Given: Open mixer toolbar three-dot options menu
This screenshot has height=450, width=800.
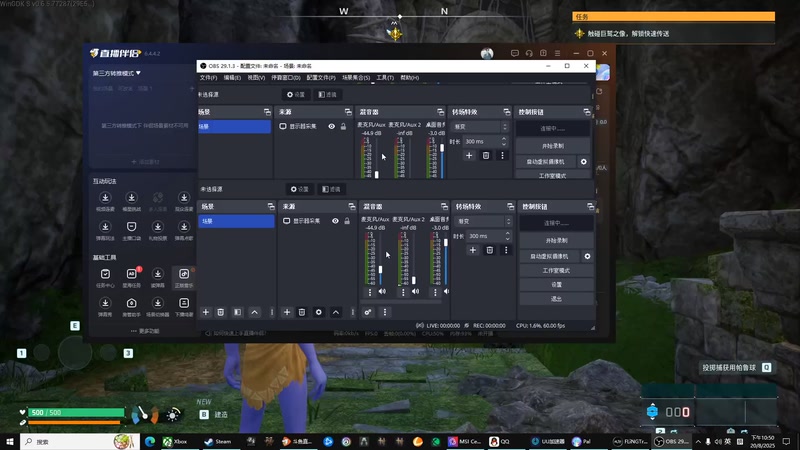Looking at the screenshot, I should click(x=385, y=312).
